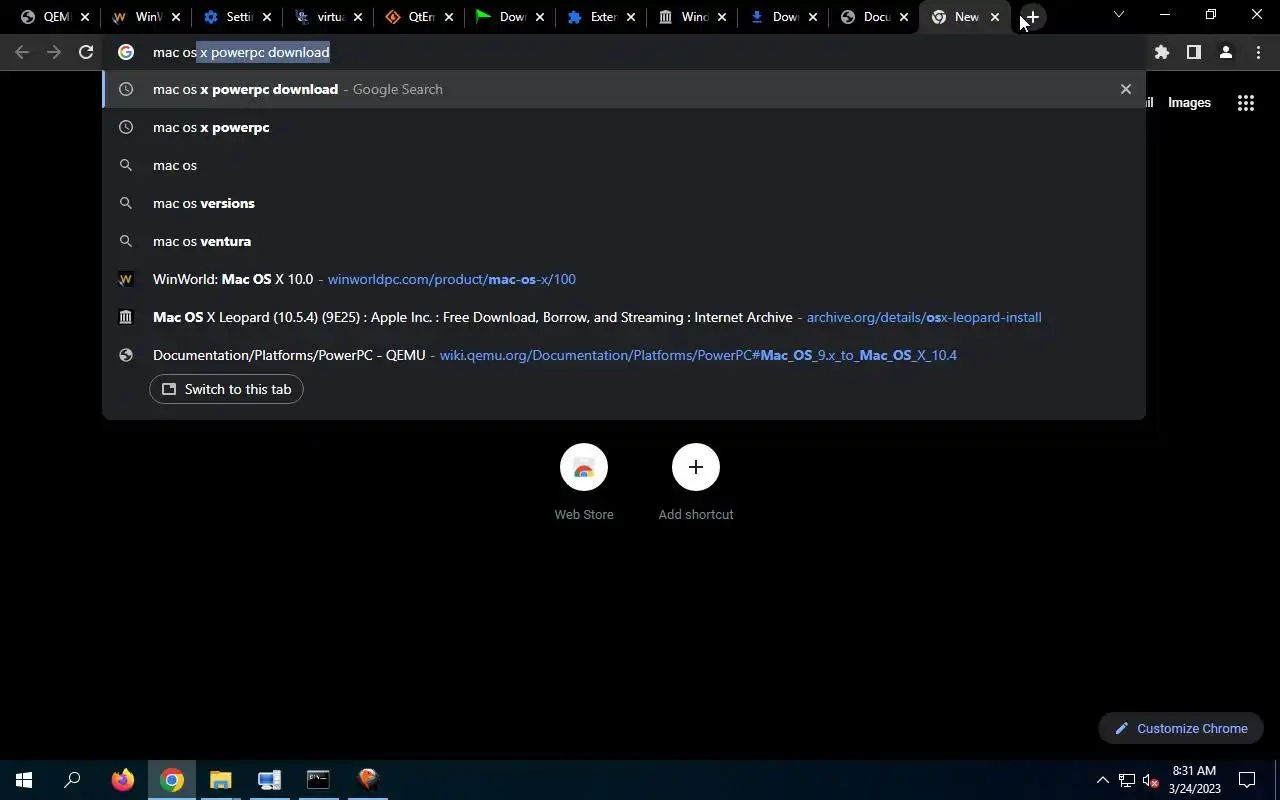1280x800 pixels.
Task: Open the Mac OS X Leopard archive.org suggestion
Action: [x=624, y=317]
